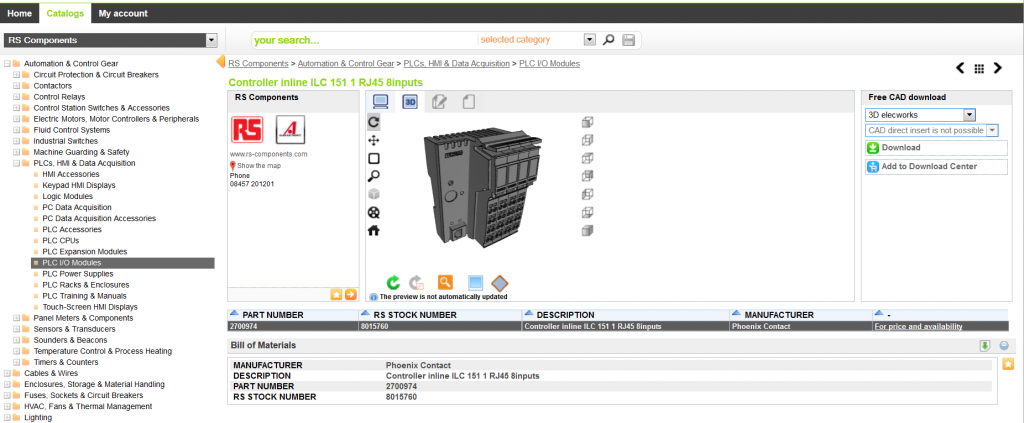Image resolution: width=1024 pixels, height=423 pixels.
Task: Open the RS Components catalog dropdown
Action: 211,40
